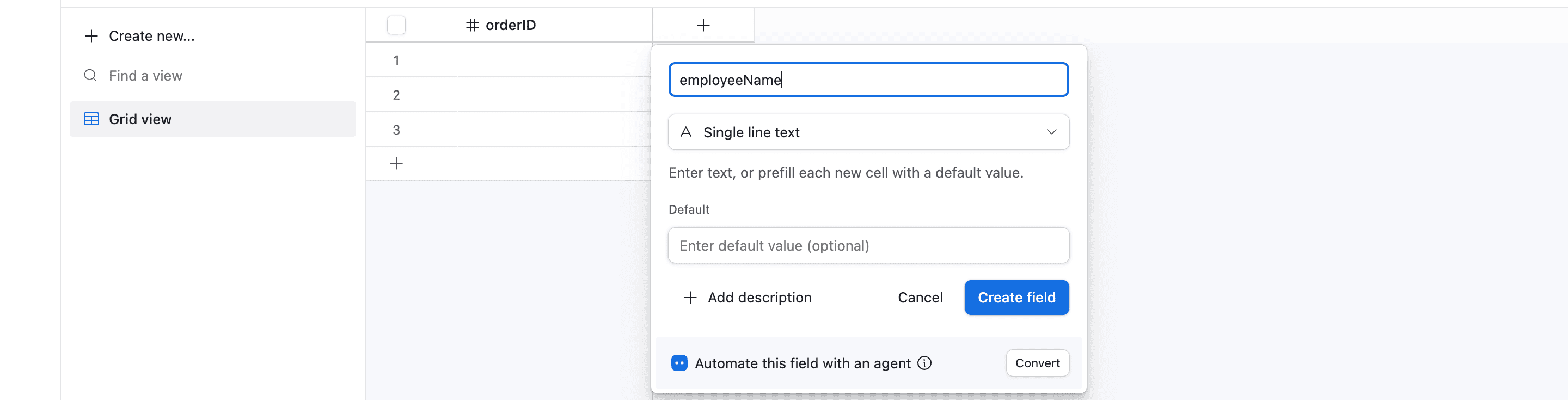Screen dimensions: 1568x400
Task: Tick the select-all checkbox in header row
Action: click(396, 25)
